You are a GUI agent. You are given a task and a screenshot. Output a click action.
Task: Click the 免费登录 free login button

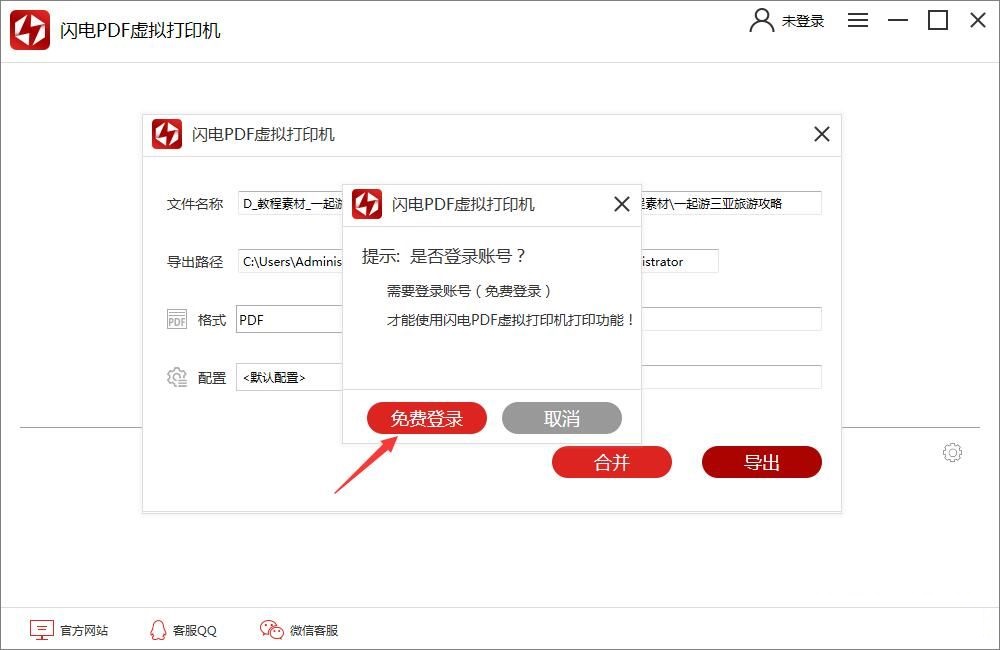[427, 418]
